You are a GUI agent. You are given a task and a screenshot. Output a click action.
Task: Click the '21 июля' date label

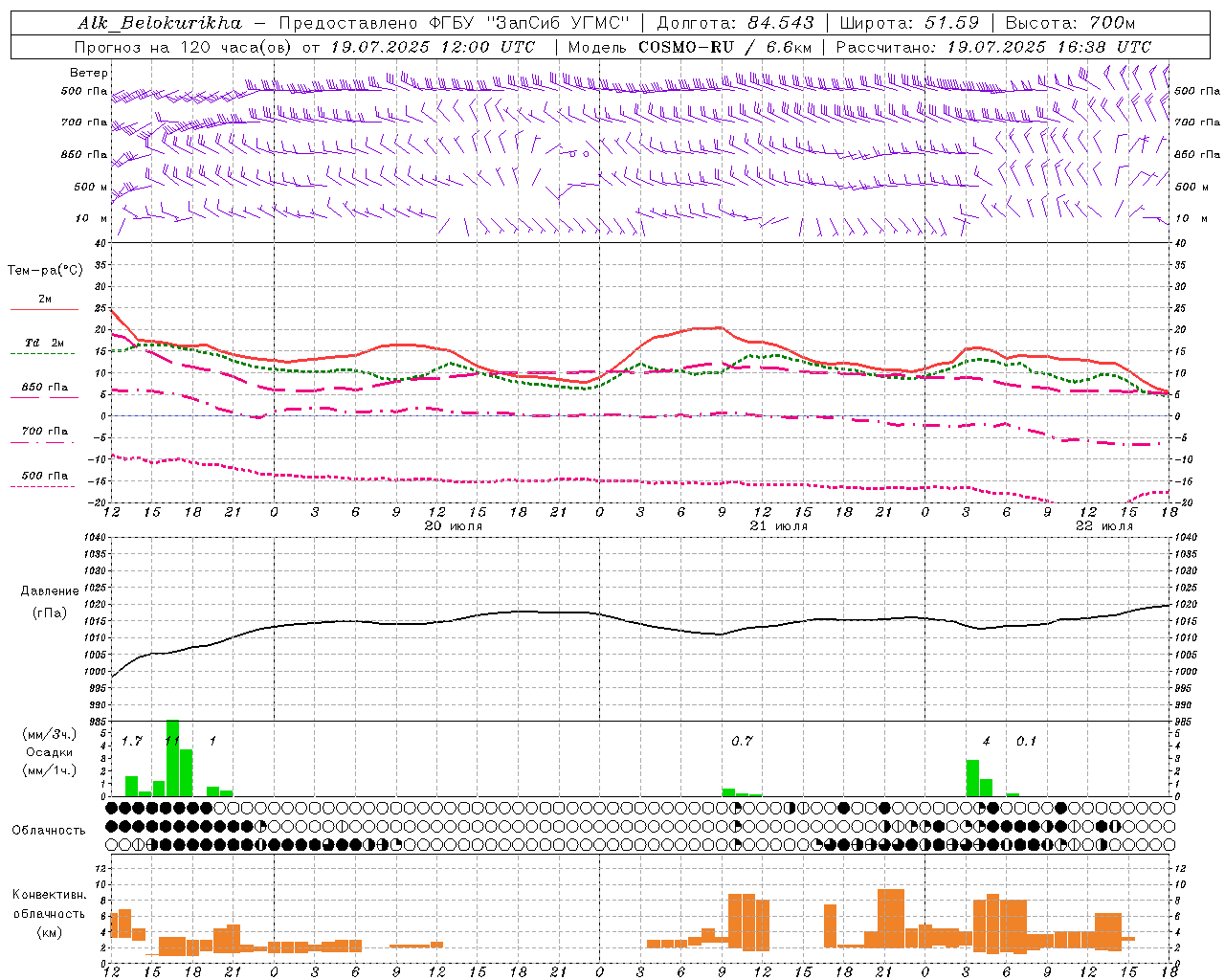tap(779, 526)
